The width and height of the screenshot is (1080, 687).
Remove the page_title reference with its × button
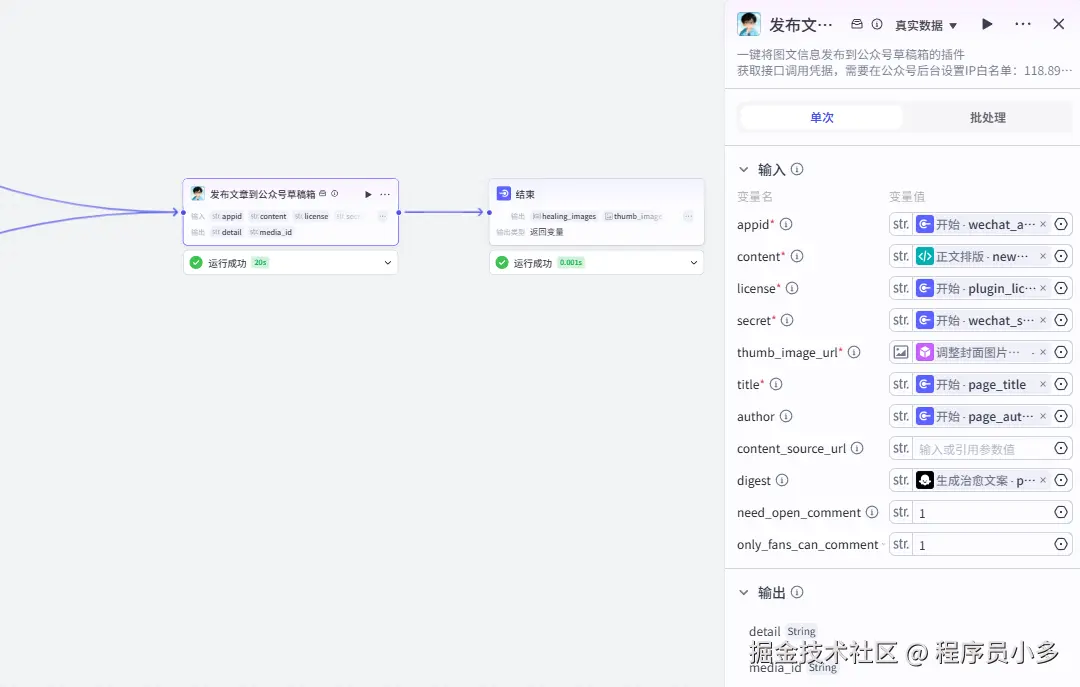pyautogui.click(x=1042, y=384)
